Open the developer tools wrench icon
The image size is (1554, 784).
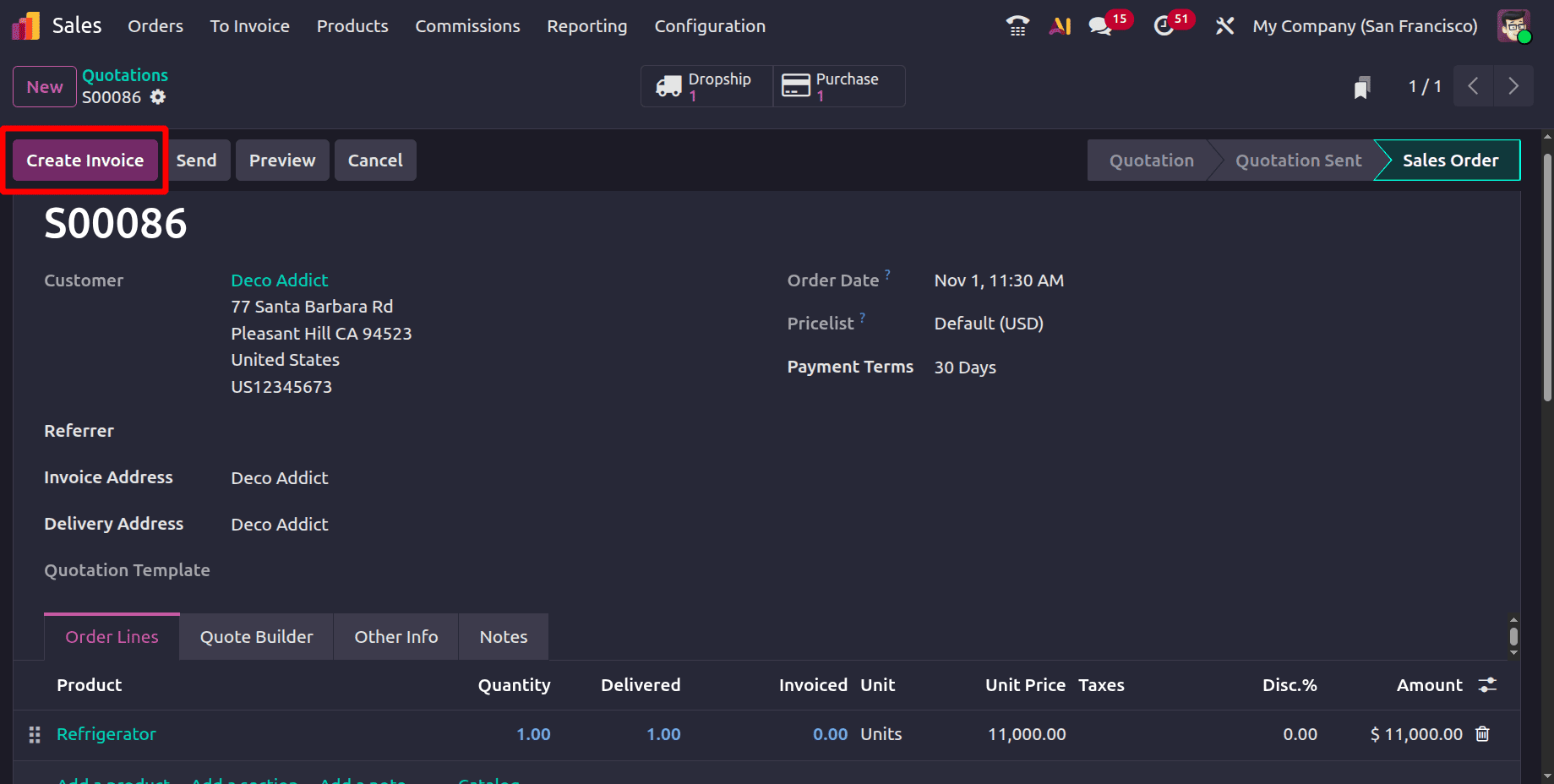point(1224,25)
